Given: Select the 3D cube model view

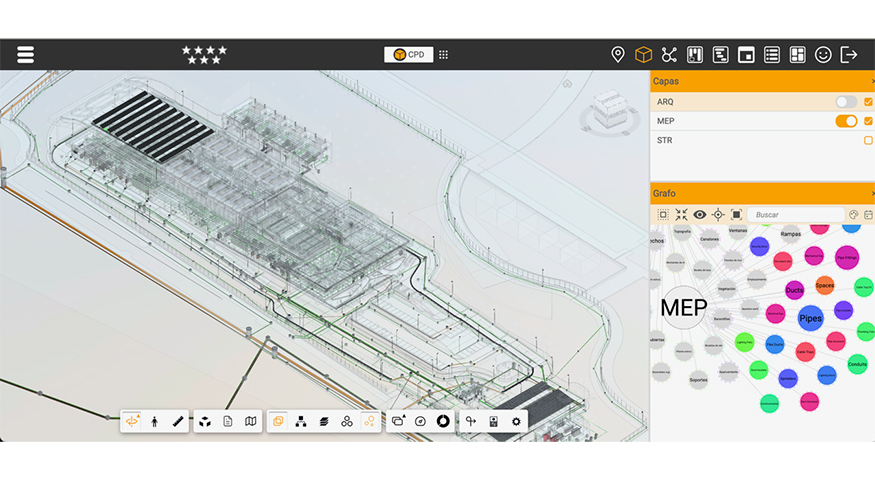Looking at the screenshot, I should point(643,54).
